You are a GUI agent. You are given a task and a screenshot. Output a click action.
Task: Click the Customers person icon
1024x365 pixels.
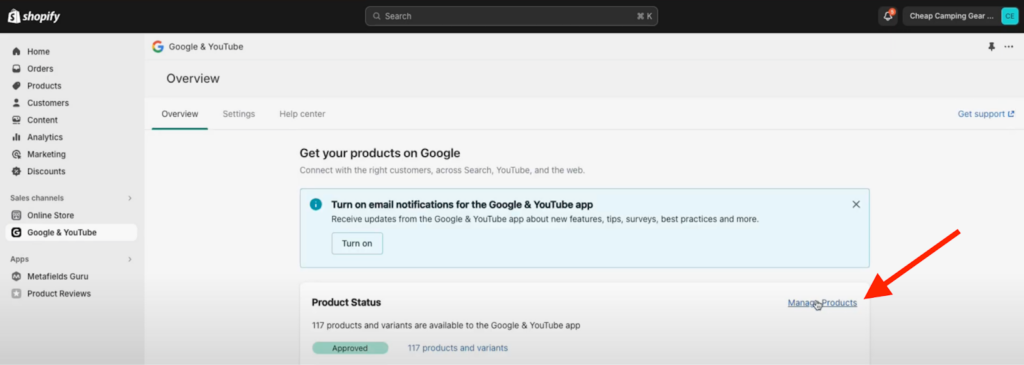coord(16,103)
